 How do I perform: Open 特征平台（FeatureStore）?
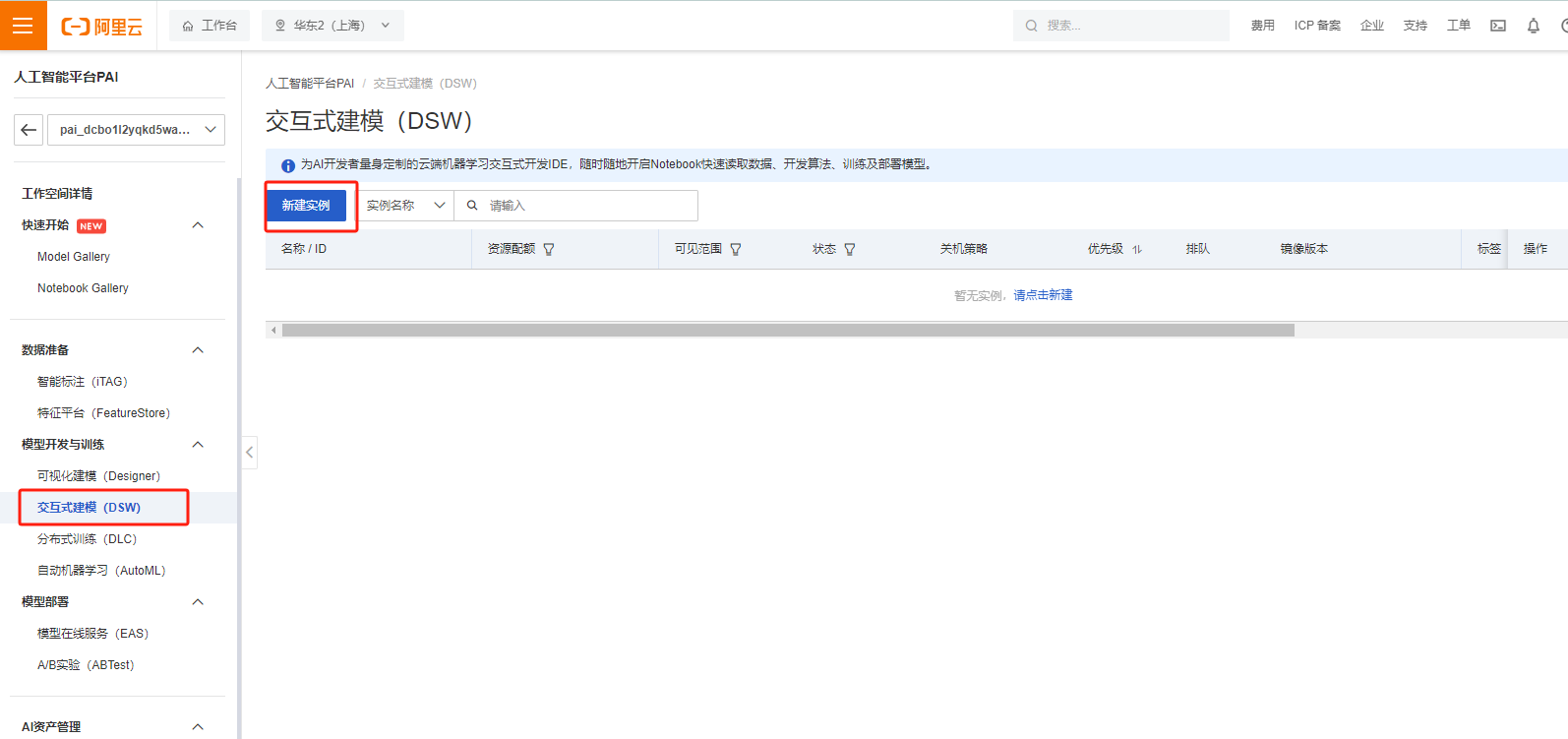click(104, 413)
